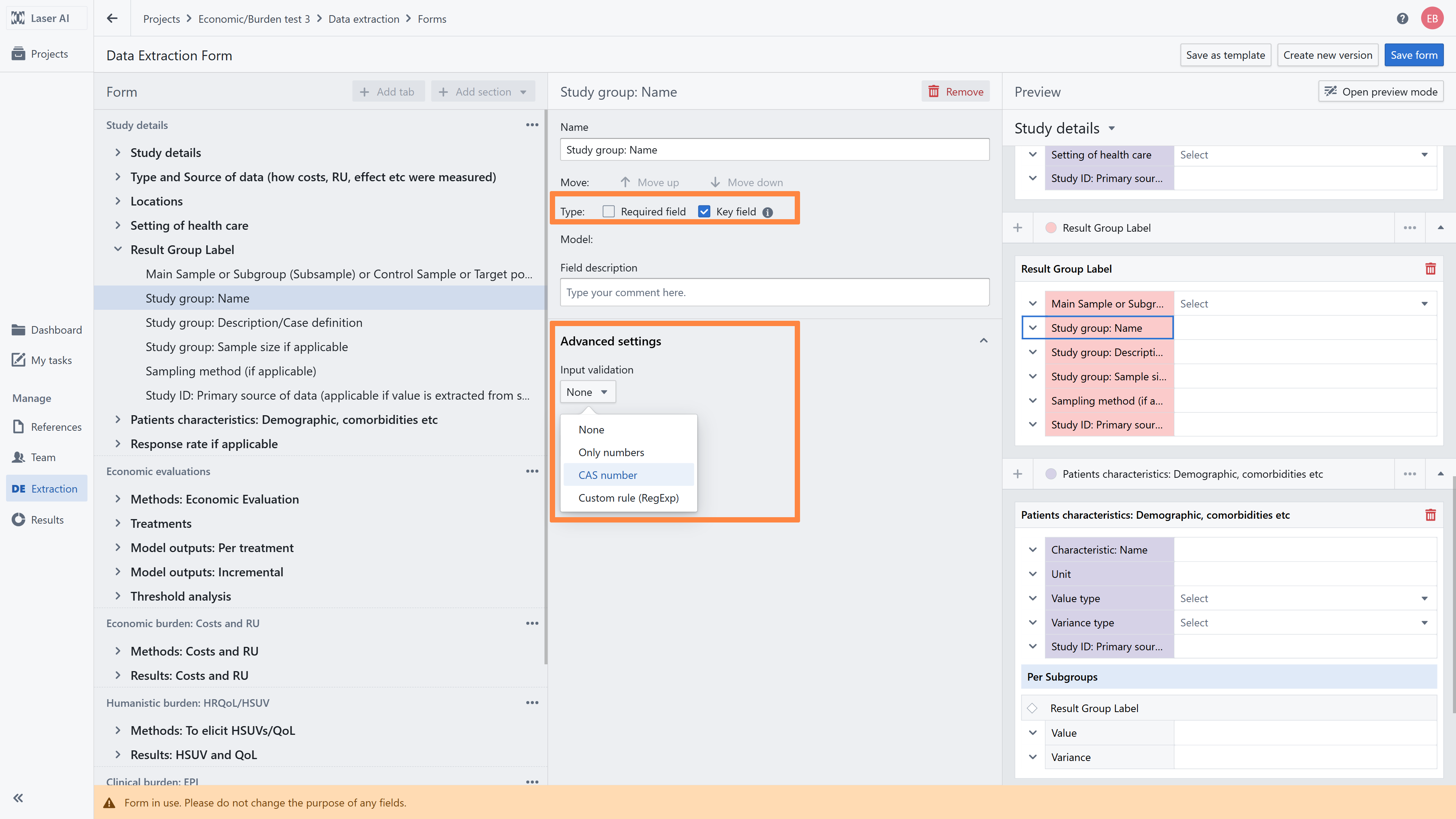The height and width of the screenshot is (819, 1456).
Task: Click the Field description comment input
Action: click(x=774, y=292)
